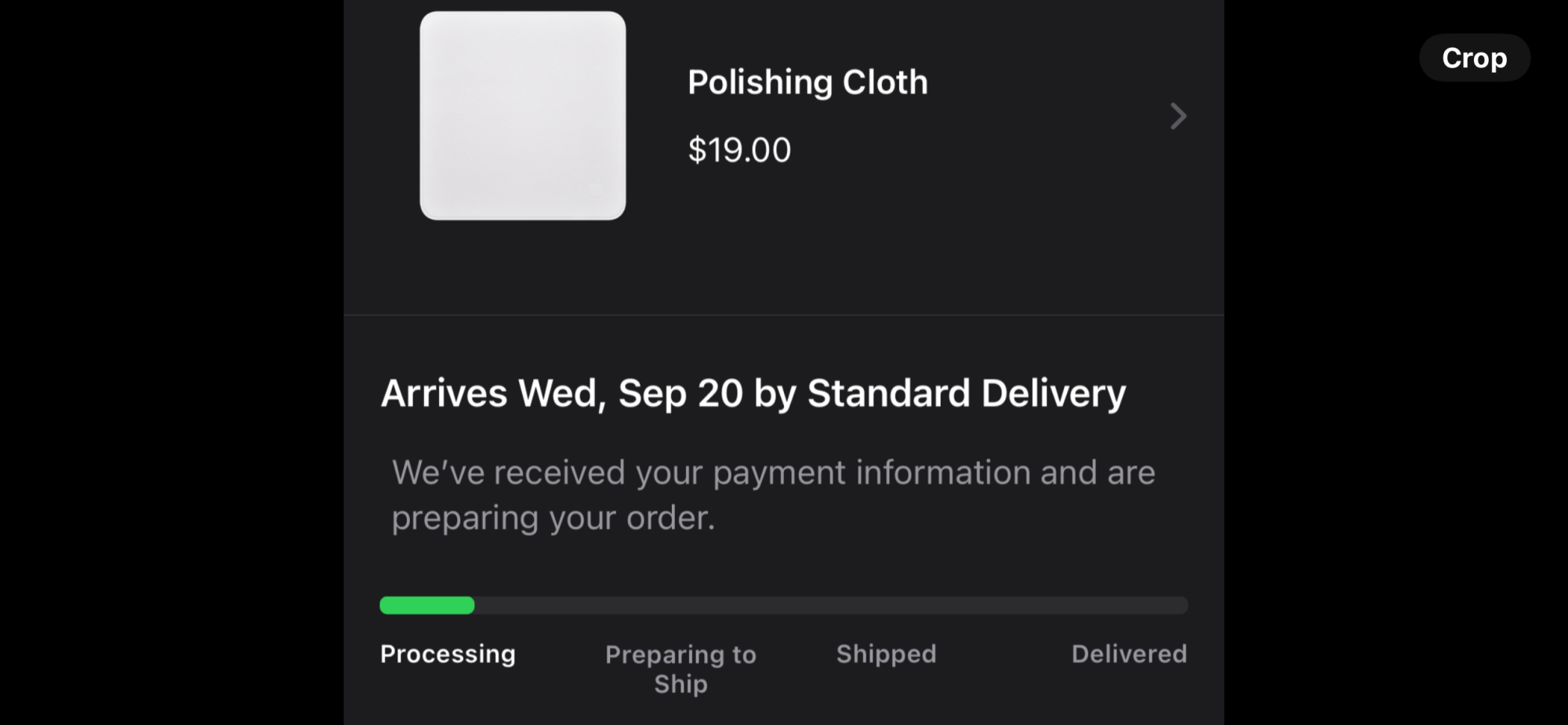
Task: Tap the Polishing Cloth product image
Action: [523, 115]
